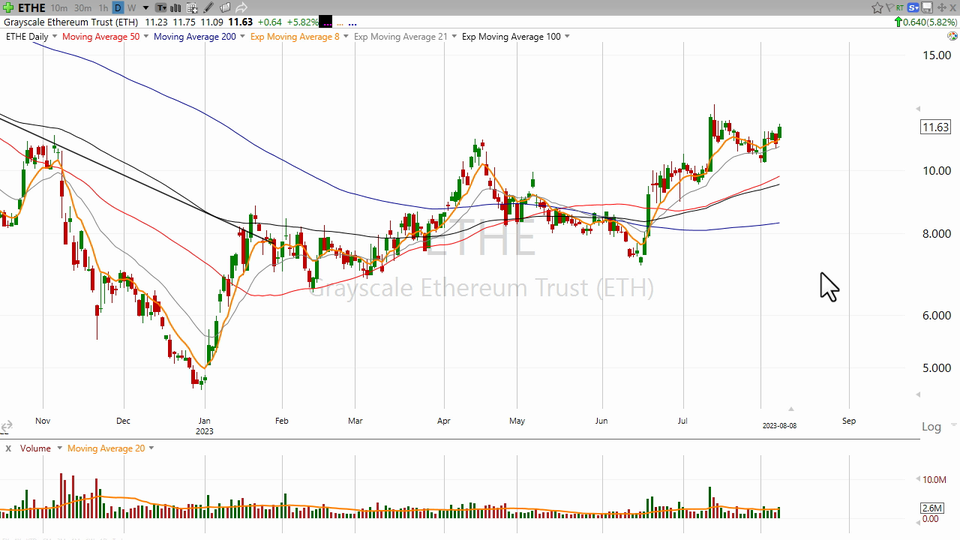960x540 pixels.
Task: Click the current price 11.63 axis tag
Action: tap(935, 127)
